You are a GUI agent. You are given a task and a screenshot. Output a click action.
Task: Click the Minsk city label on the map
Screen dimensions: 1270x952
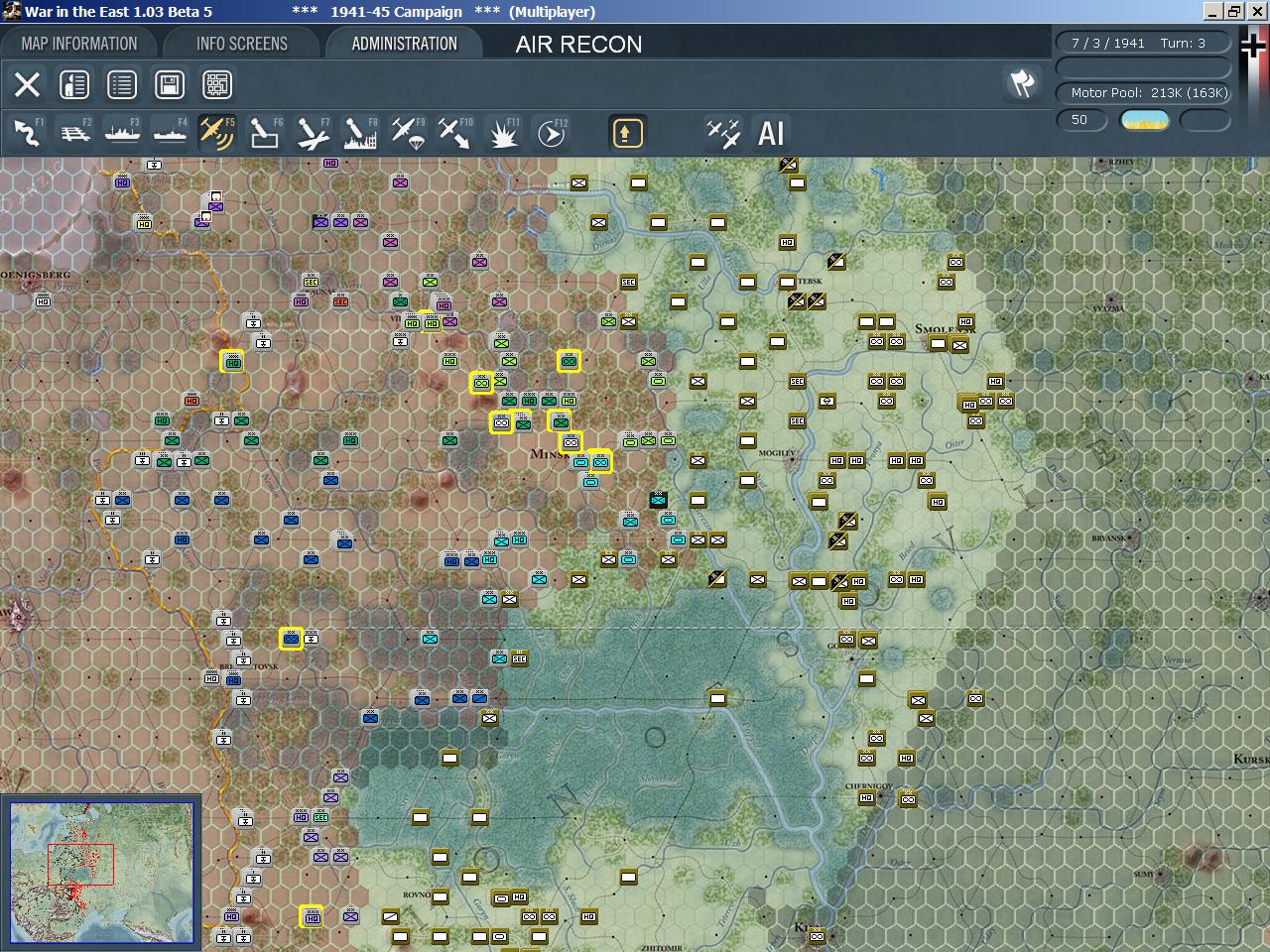point(549,454)
